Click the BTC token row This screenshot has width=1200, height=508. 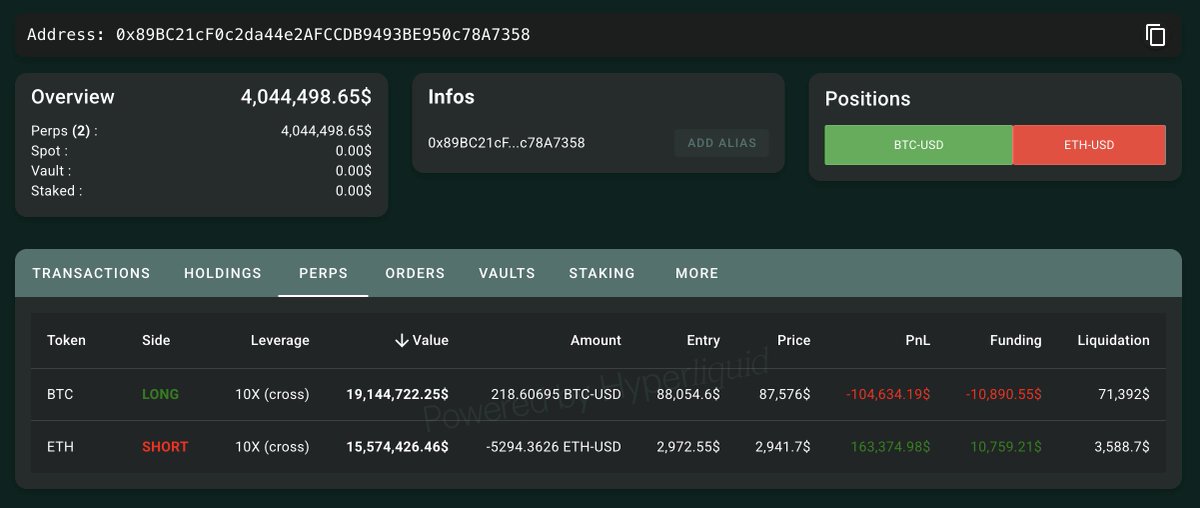(x=60, y=394)
